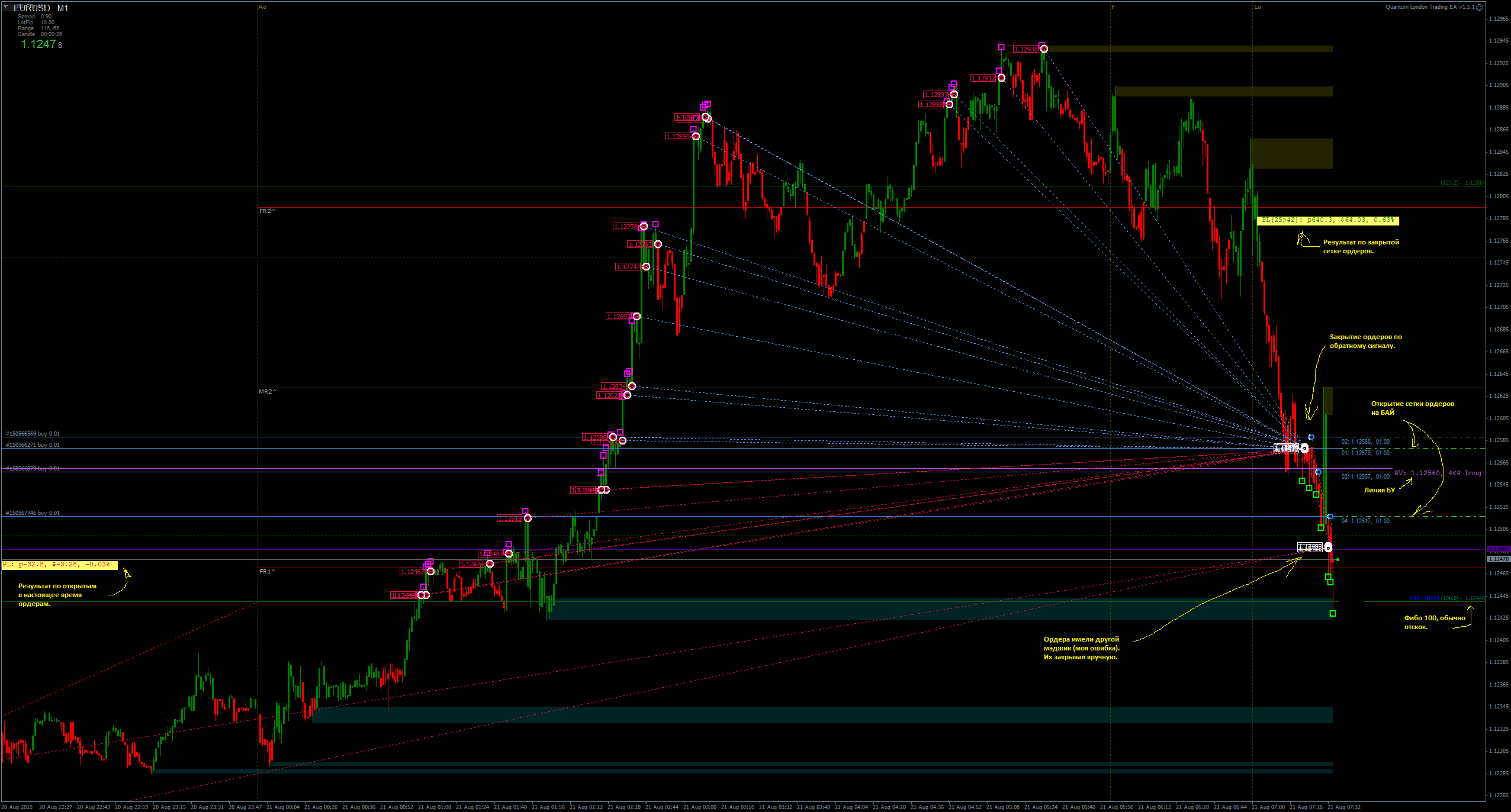Click the 20 Aug 23:15 time axis label
The image size is (1511, 812).
tap(169, 807)
